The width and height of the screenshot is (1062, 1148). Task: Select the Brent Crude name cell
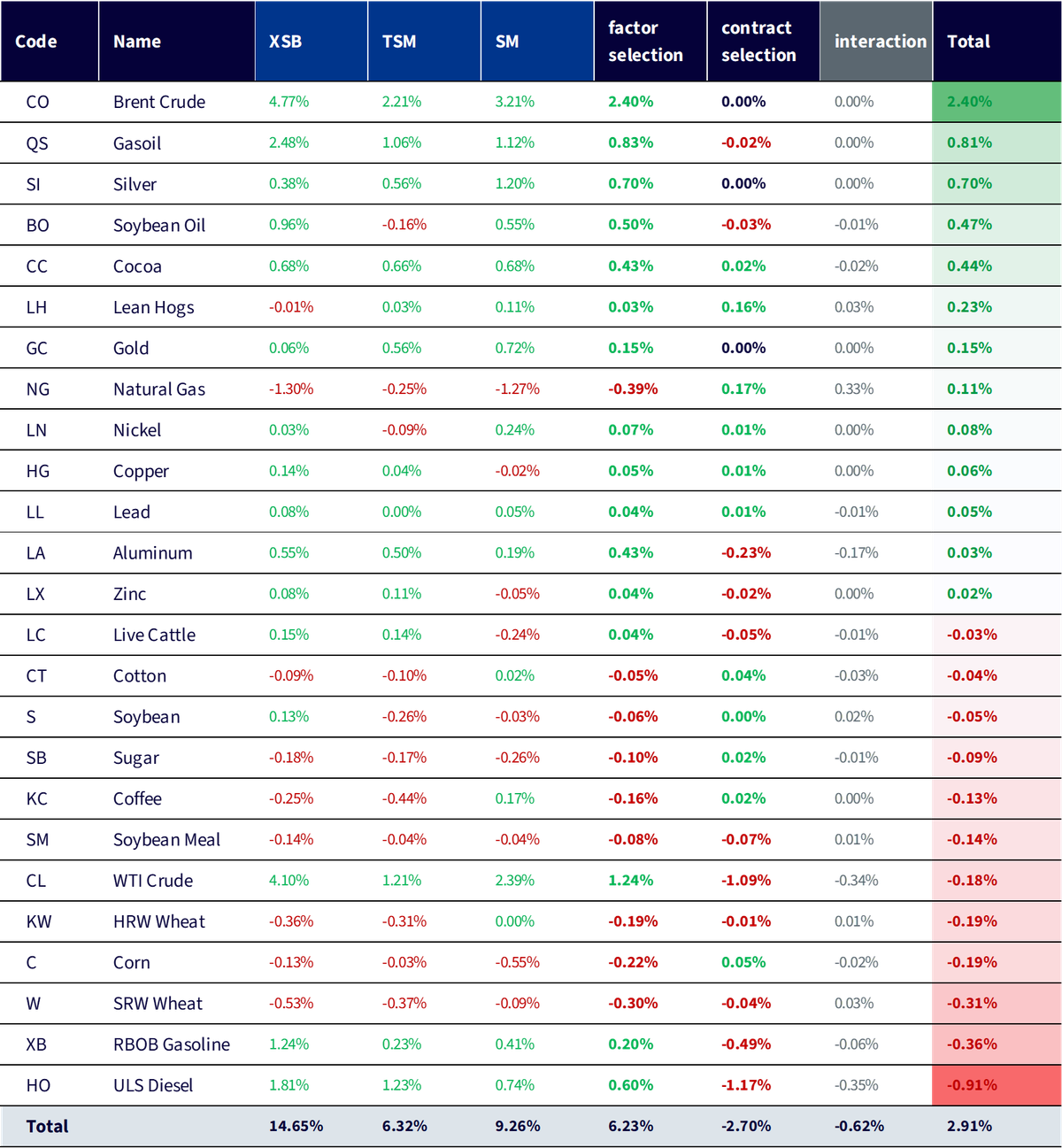159,102
